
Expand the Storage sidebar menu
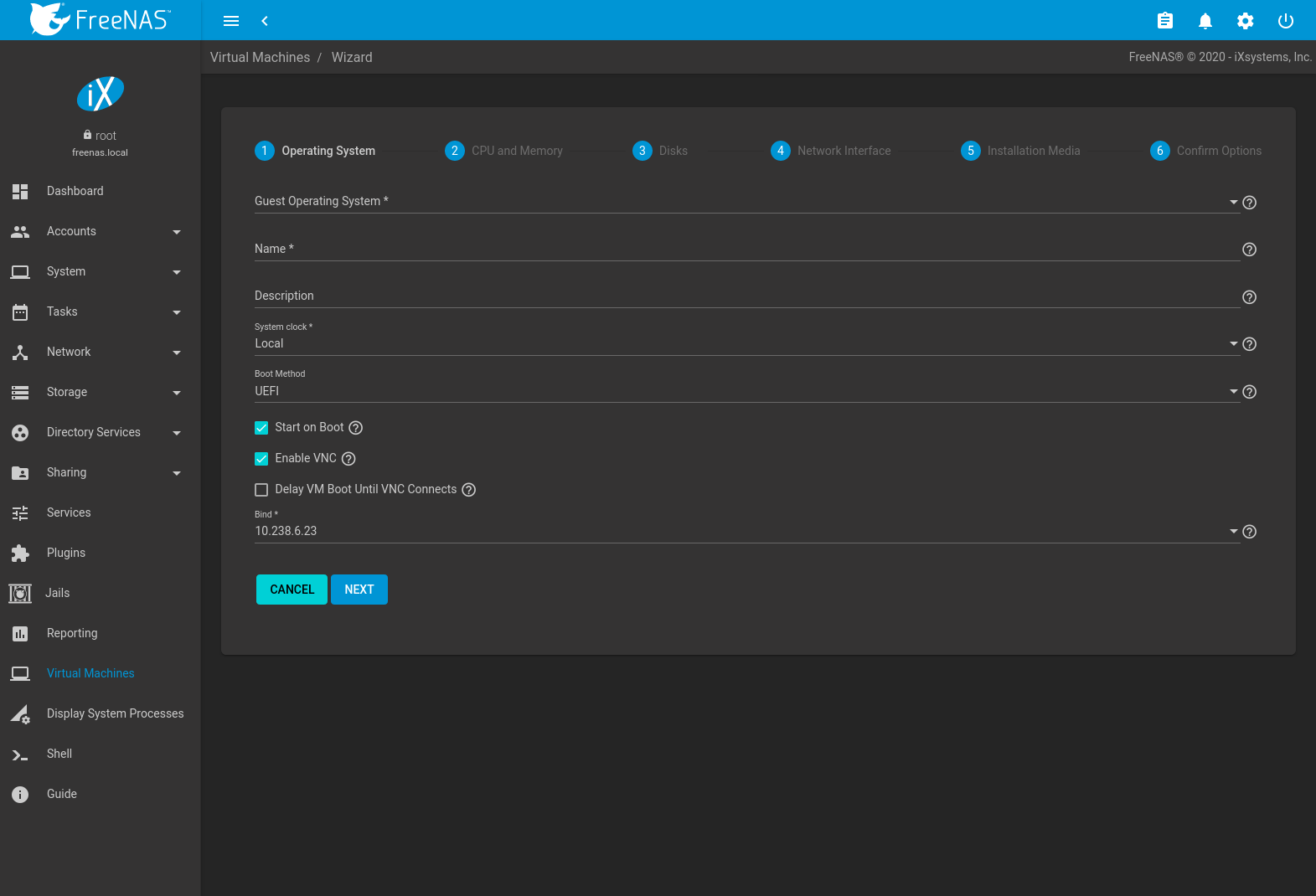point(96,392)
